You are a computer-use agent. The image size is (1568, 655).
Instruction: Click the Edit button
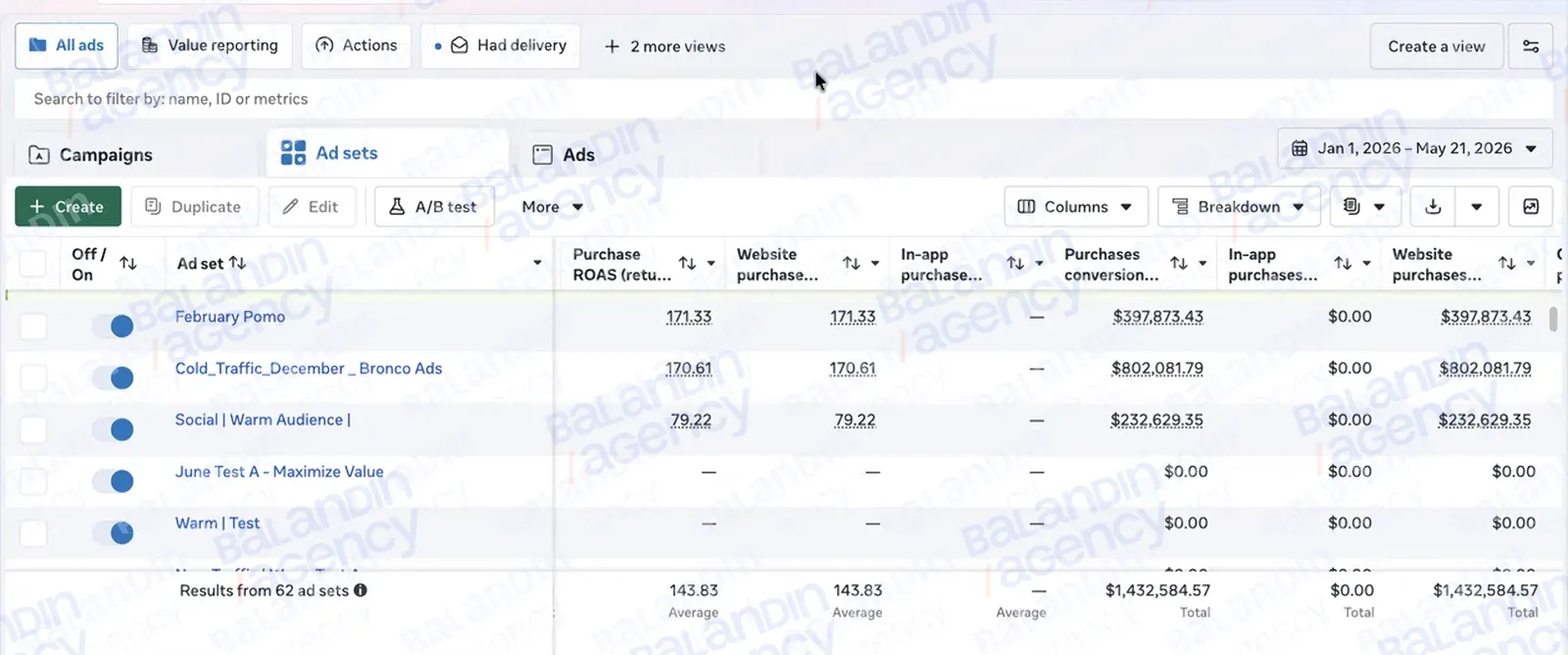coord(312,207)
